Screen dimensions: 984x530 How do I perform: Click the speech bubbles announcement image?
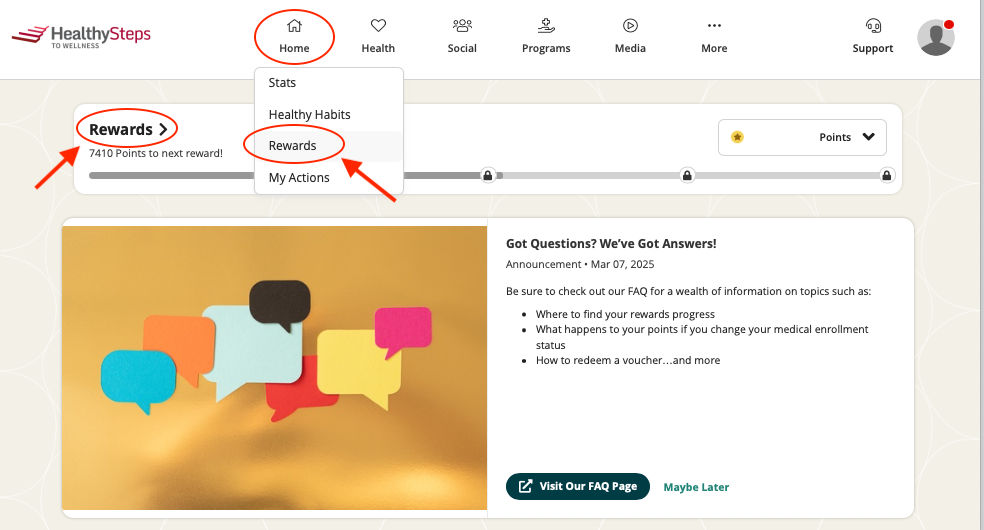(274, 367)
